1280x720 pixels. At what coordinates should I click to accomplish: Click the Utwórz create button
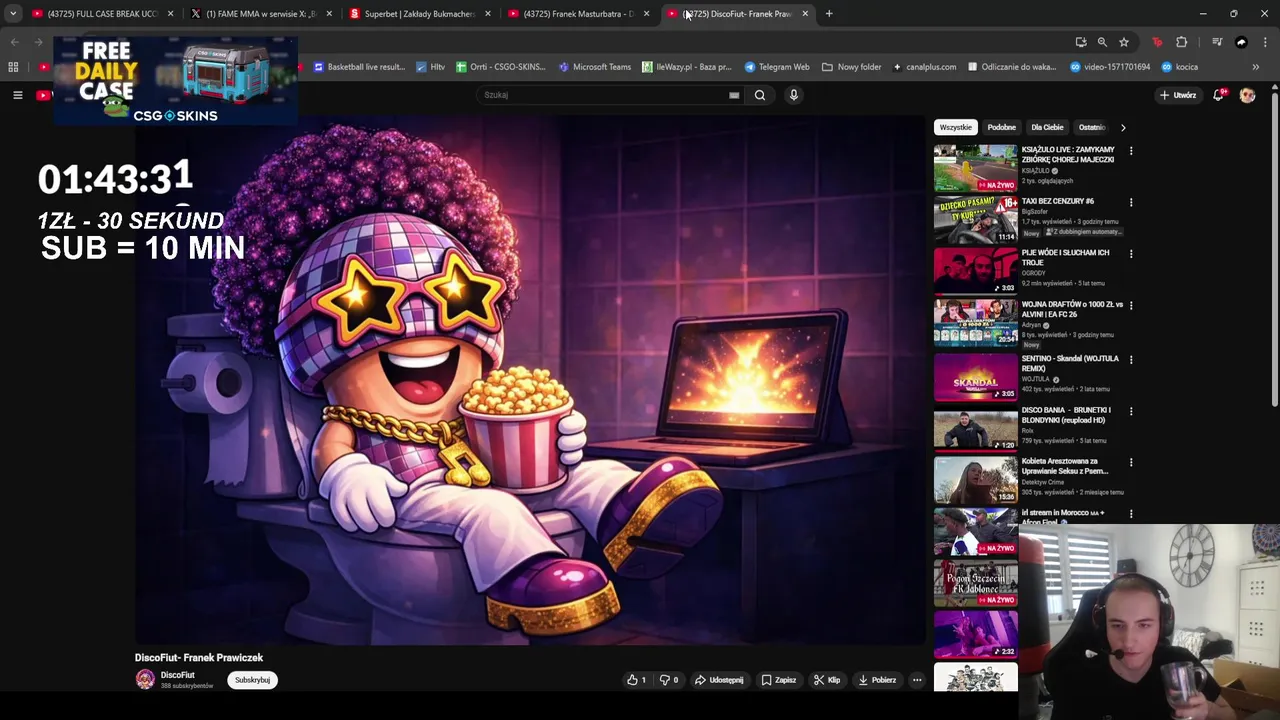(x=1178, y=95)
